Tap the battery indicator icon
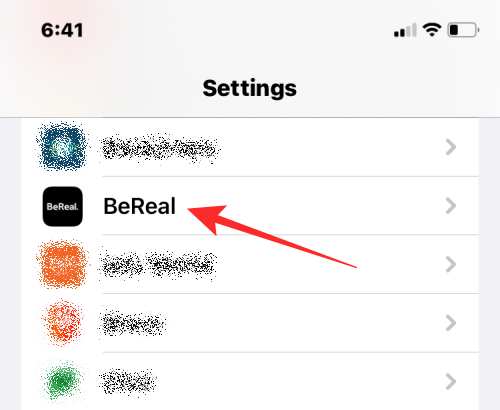Viewport: 500px width, 410px height. pyautogui.click(x=463, y=30)
